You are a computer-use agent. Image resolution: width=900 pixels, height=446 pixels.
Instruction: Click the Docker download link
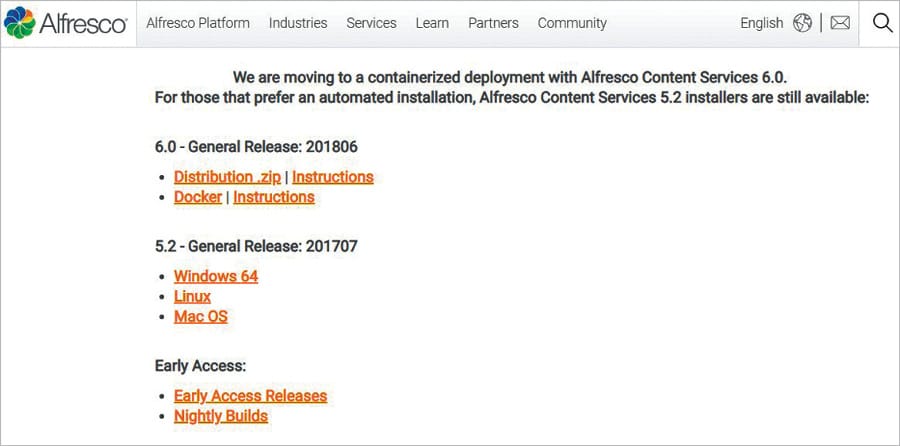click(198, 197)
